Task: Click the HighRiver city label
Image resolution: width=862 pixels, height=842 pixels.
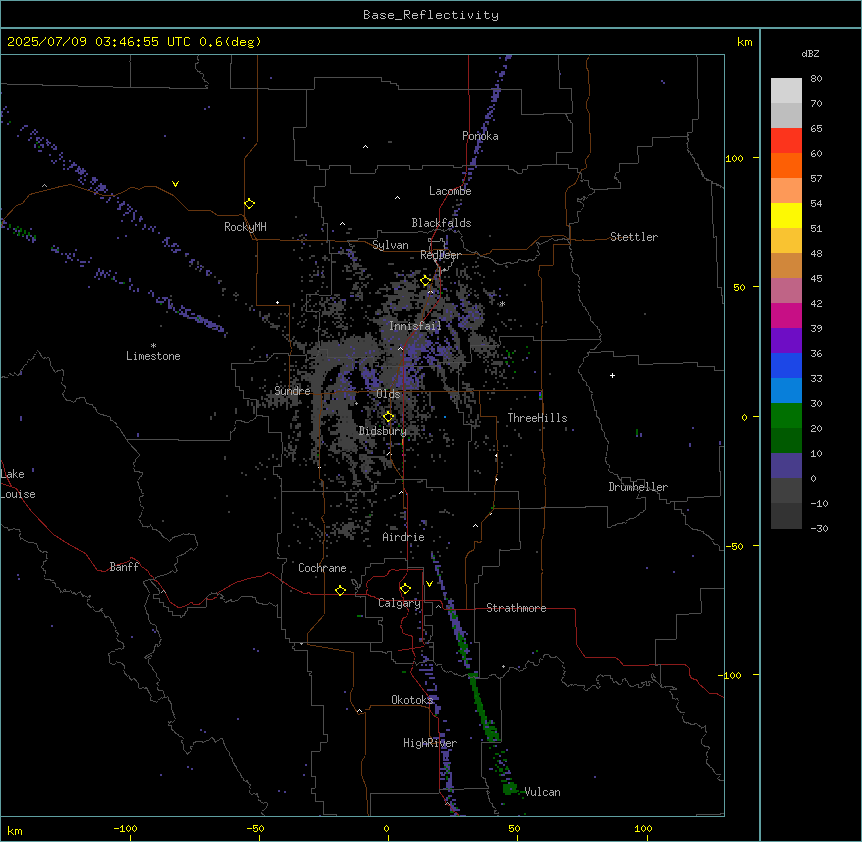Action: tap(430, 743)
